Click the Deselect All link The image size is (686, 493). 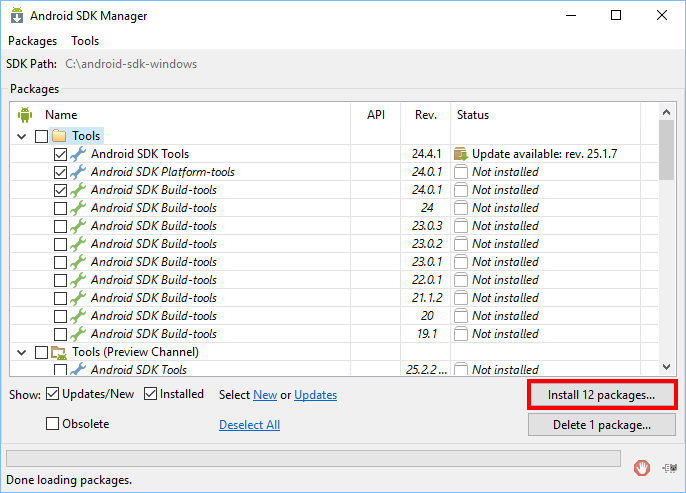[249, 425]
